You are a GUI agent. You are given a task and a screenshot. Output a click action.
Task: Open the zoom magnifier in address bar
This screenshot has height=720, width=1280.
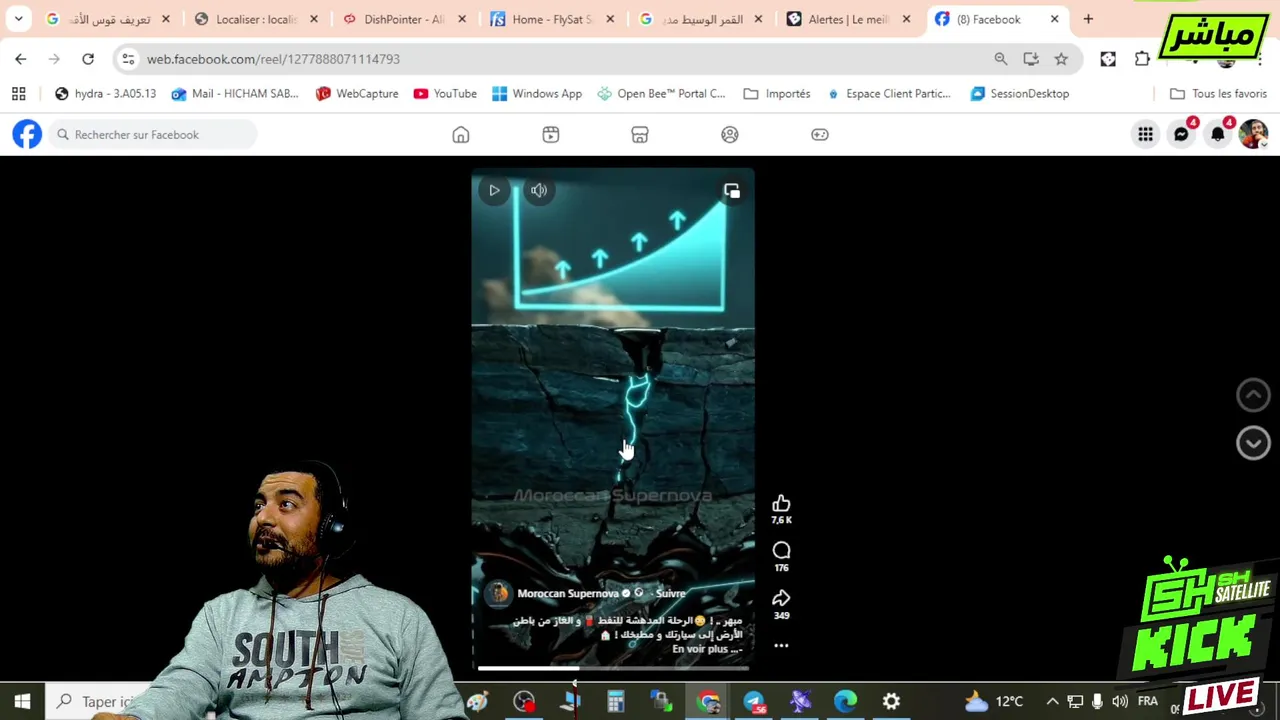click(x=1001, y=59)
